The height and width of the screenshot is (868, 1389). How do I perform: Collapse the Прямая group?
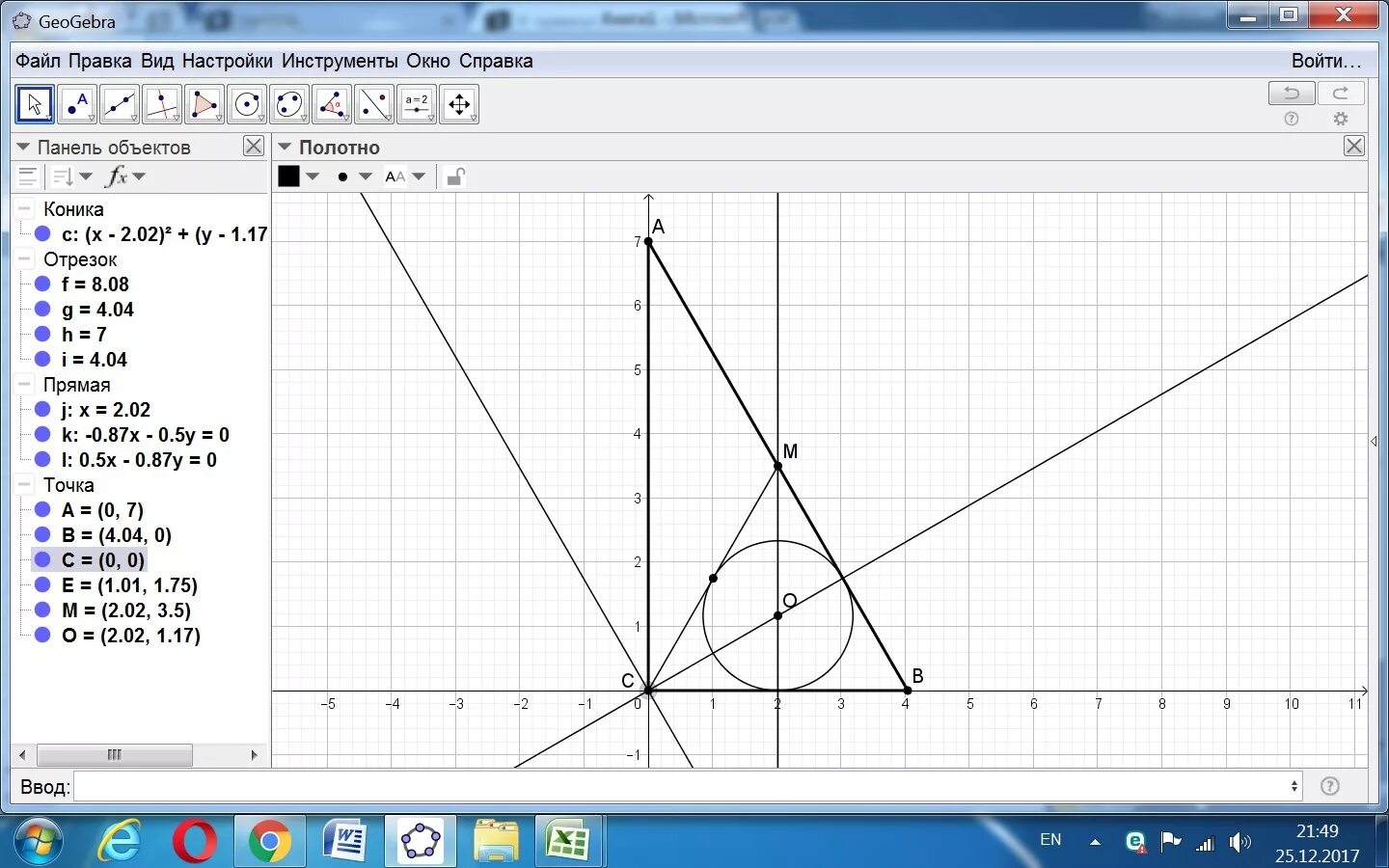24,384
